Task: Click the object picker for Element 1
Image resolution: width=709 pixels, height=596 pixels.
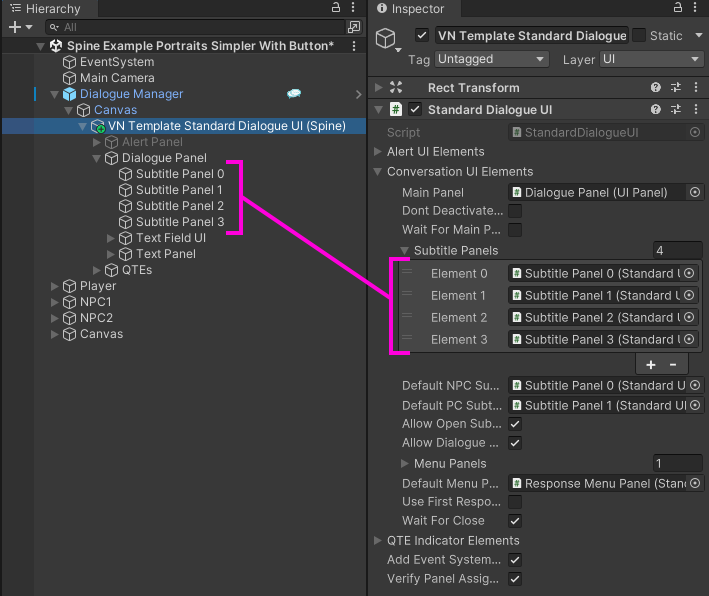Action: (689, 295)
